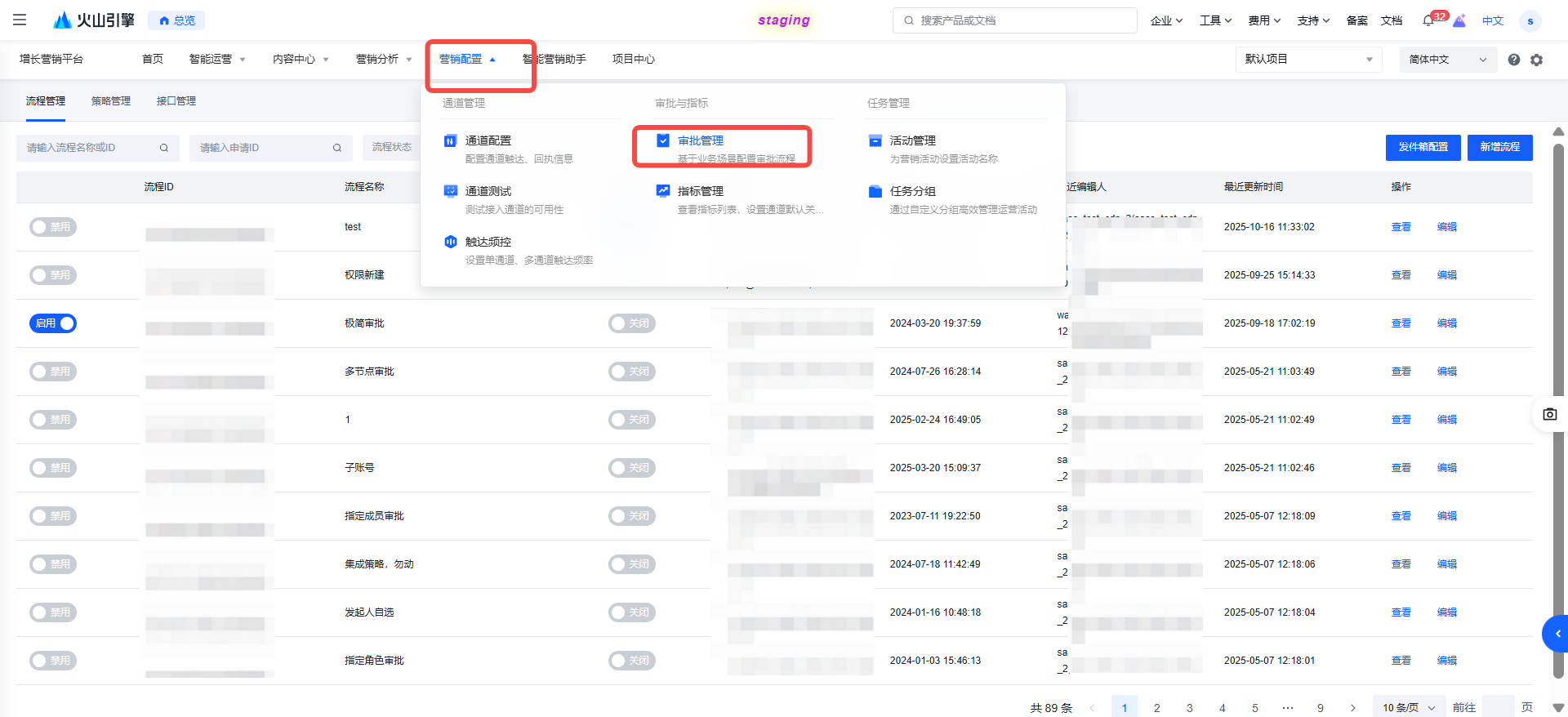
Task: Open the 简体中文 language dropdown
Action: [x=1448, y=60]
